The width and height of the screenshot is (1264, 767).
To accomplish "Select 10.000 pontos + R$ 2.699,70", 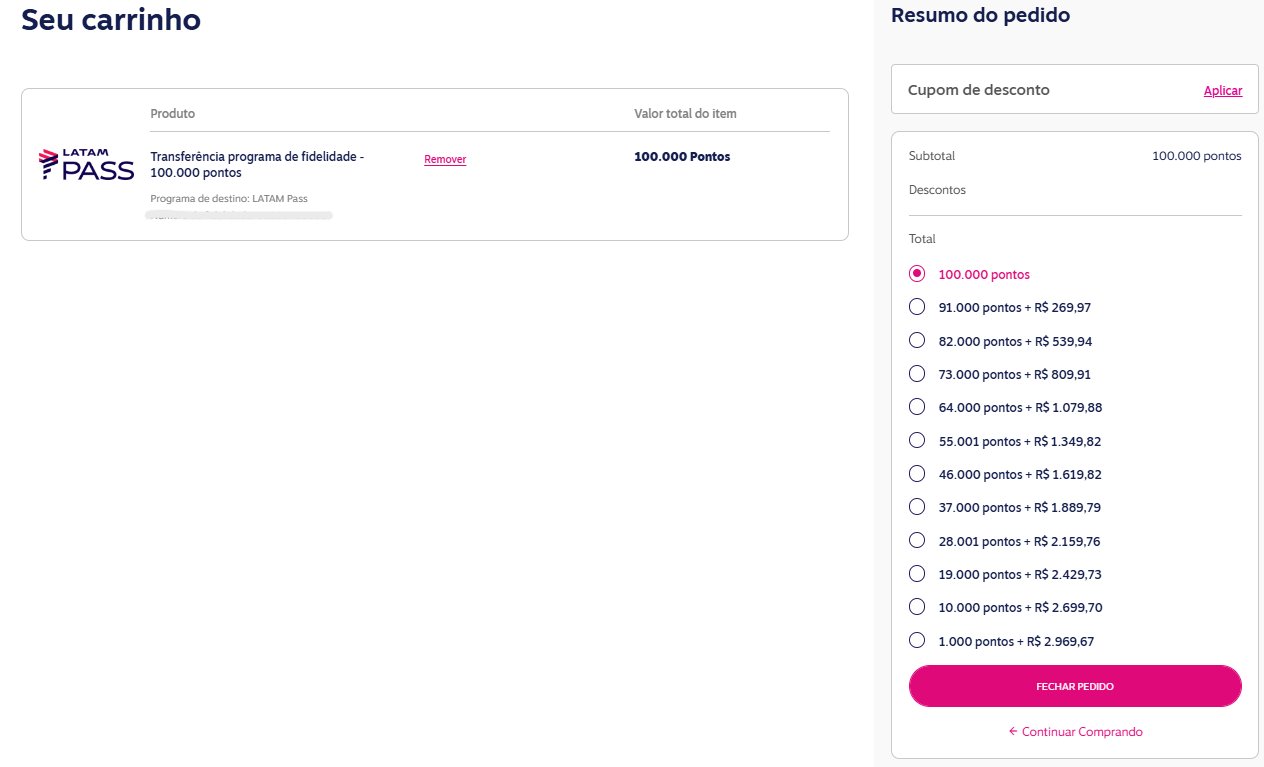I will coord(917,607).
